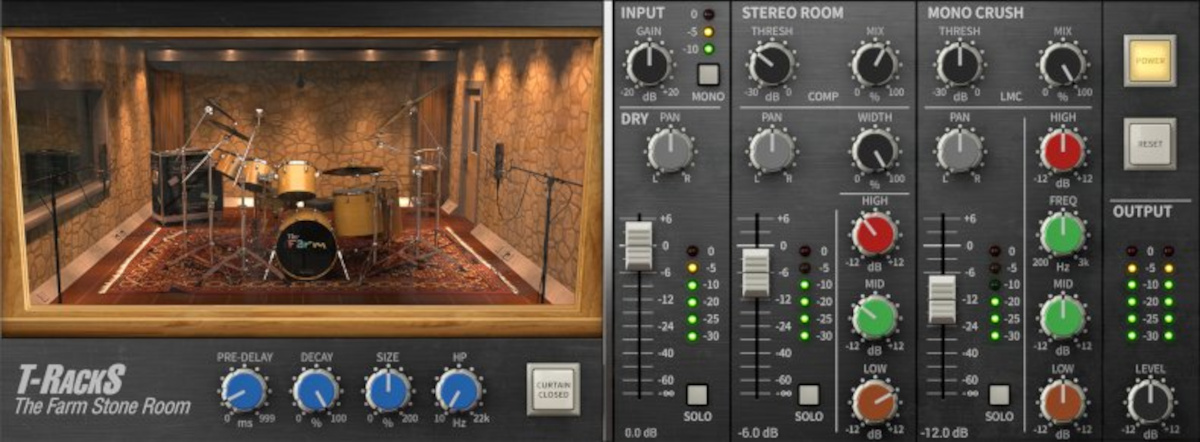
Task: Click the STEREO ROOM WIDTH knob
Action: [x=874, y=151]
